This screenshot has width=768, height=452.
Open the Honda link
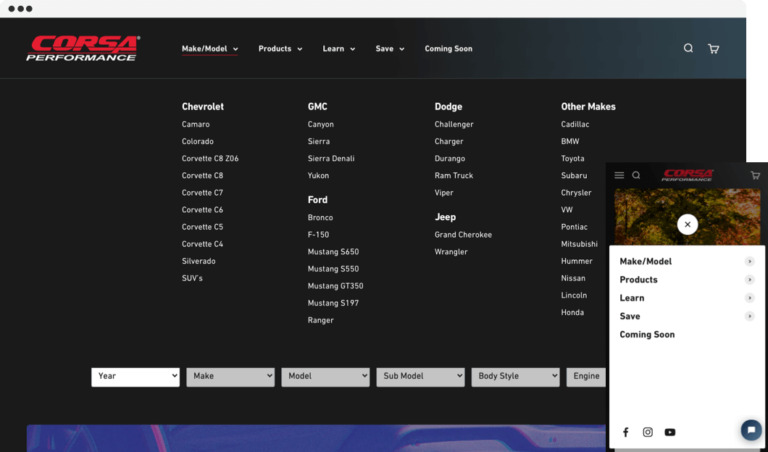573,312
